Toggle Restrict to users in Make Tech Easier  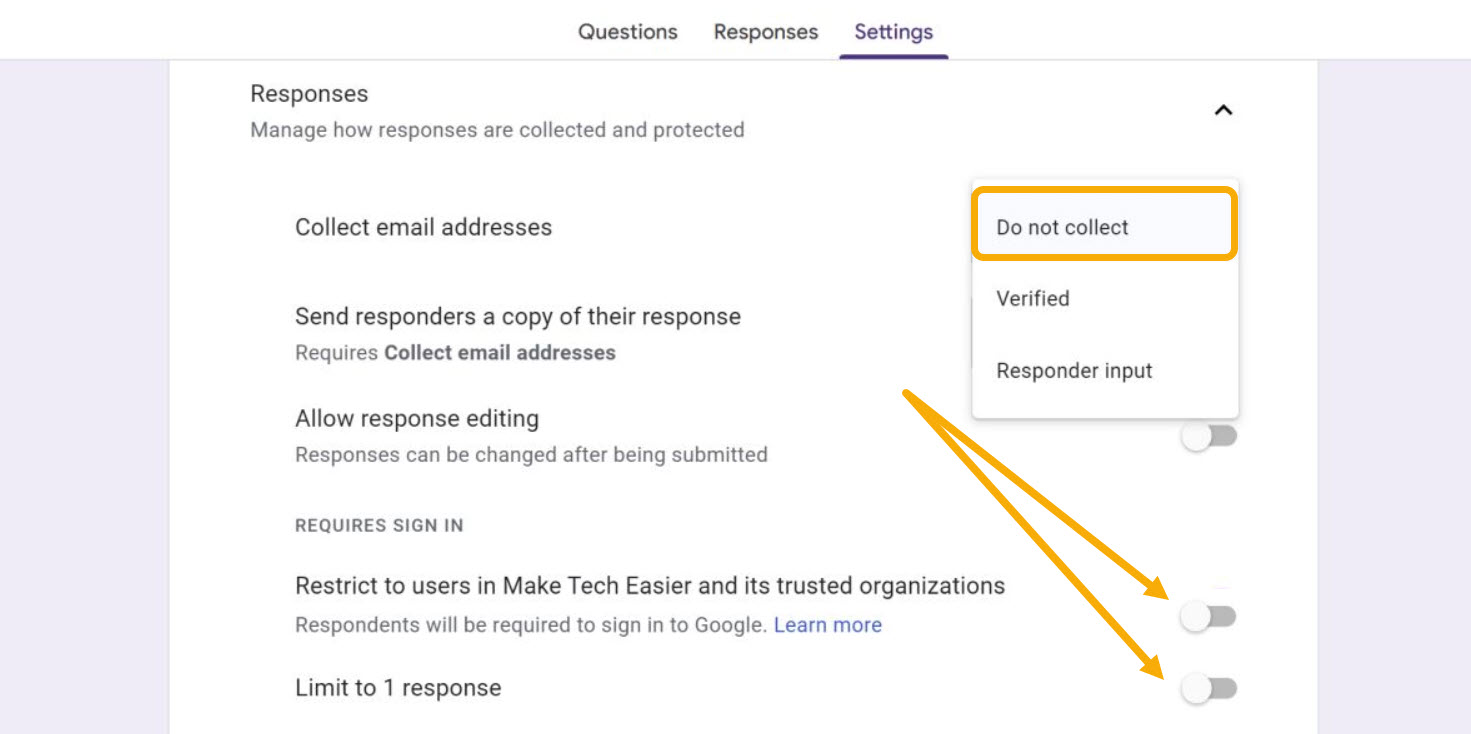pyautogui.click(x=1210, y=617)
